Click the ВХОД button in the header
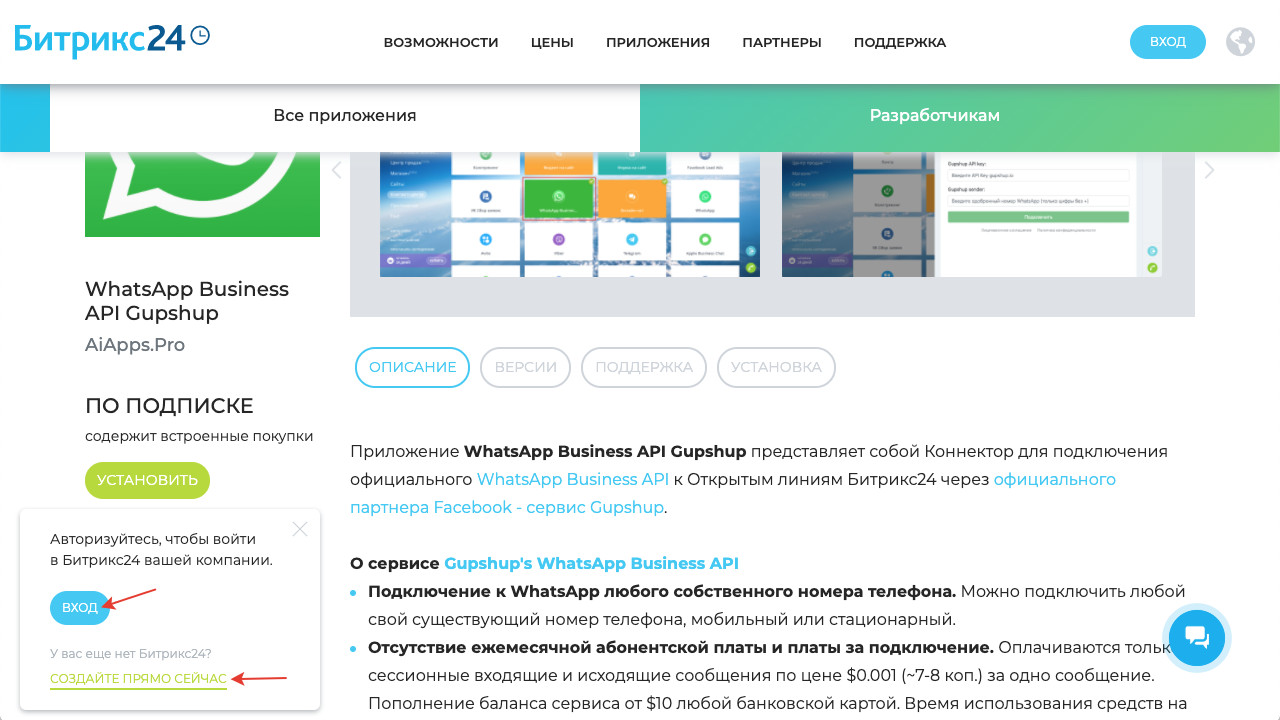 [x=1168, y=42]
